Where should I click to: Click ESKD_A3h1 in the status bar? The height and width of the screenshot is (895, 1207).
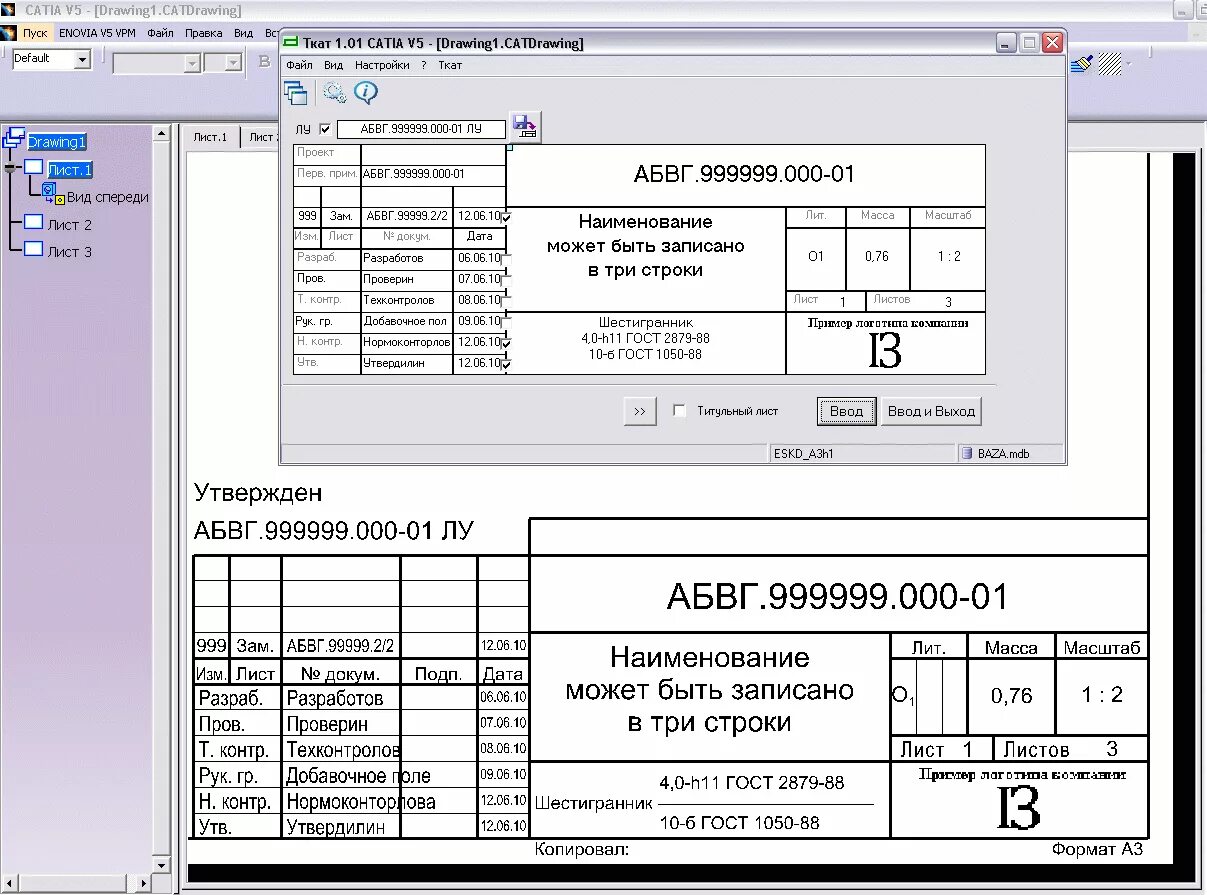click(x=803, y=453)
